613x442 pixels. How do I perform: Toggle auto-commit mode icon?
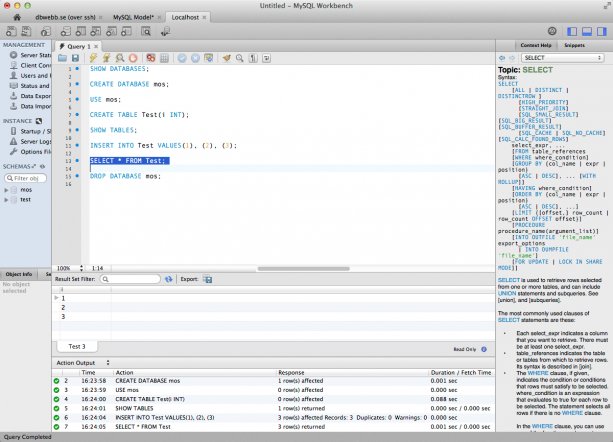click(x=208, y=58)
